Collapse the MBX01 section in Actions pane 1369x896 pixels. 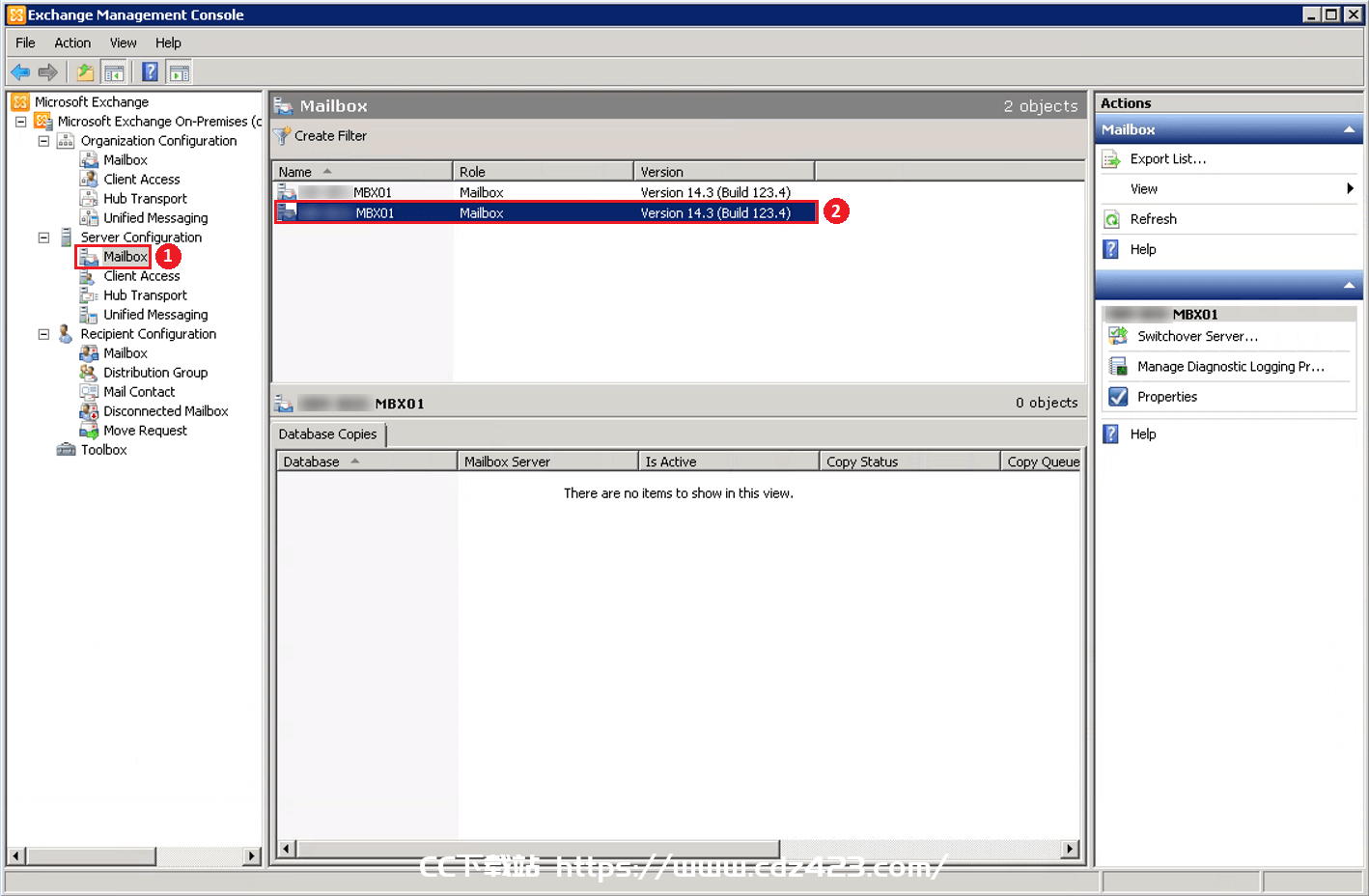1349,286
